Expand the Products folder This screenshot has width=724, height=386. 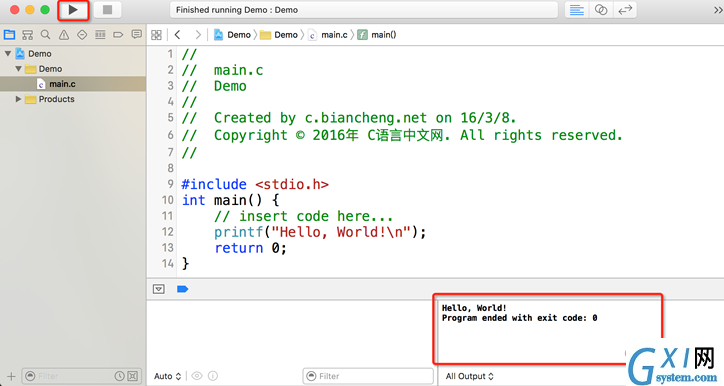point(18,99)
